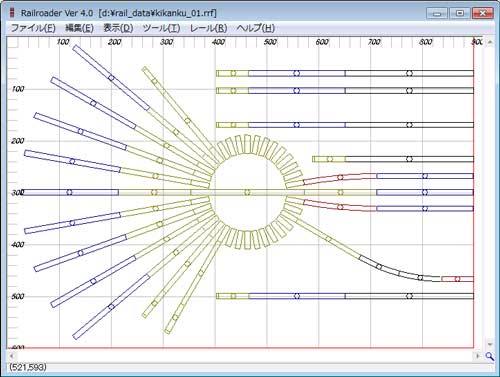Click the horizontal scrollbar left arrow
500x377 pixels.
pos(11,356)
